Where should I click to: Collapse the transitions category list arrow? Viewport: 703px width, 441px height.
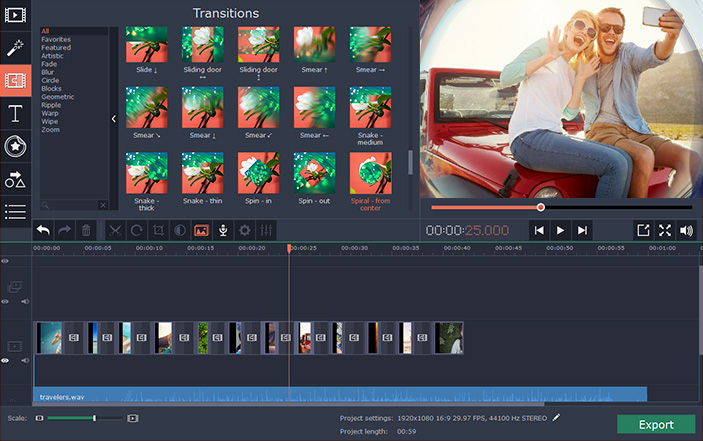[113, 119]
